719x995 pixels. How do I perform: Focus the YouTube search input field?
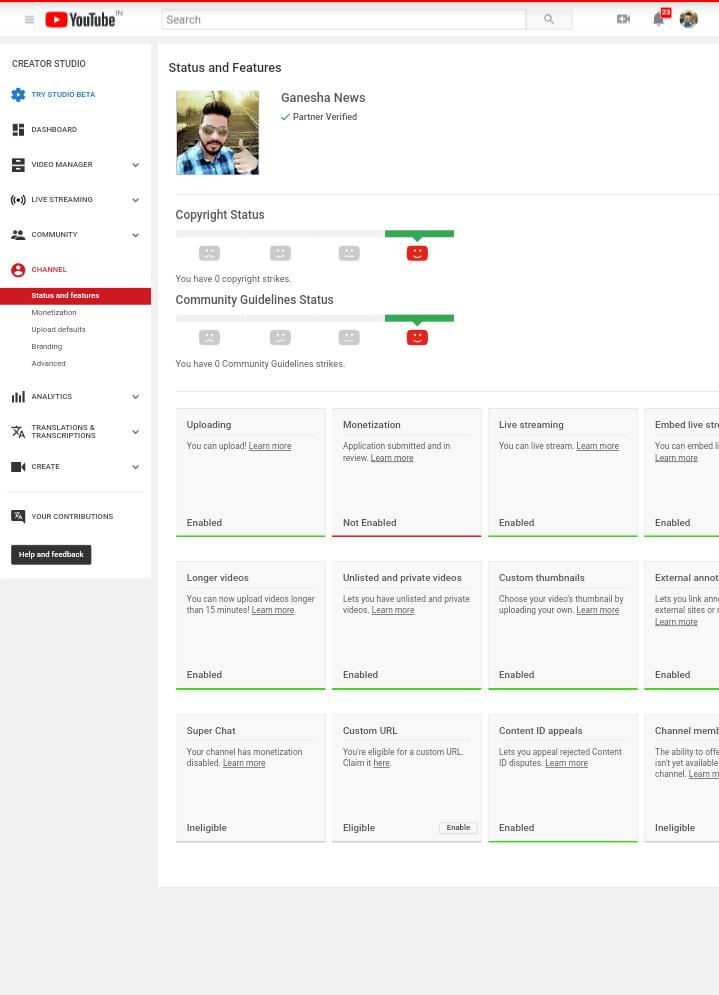click(344, 20)
